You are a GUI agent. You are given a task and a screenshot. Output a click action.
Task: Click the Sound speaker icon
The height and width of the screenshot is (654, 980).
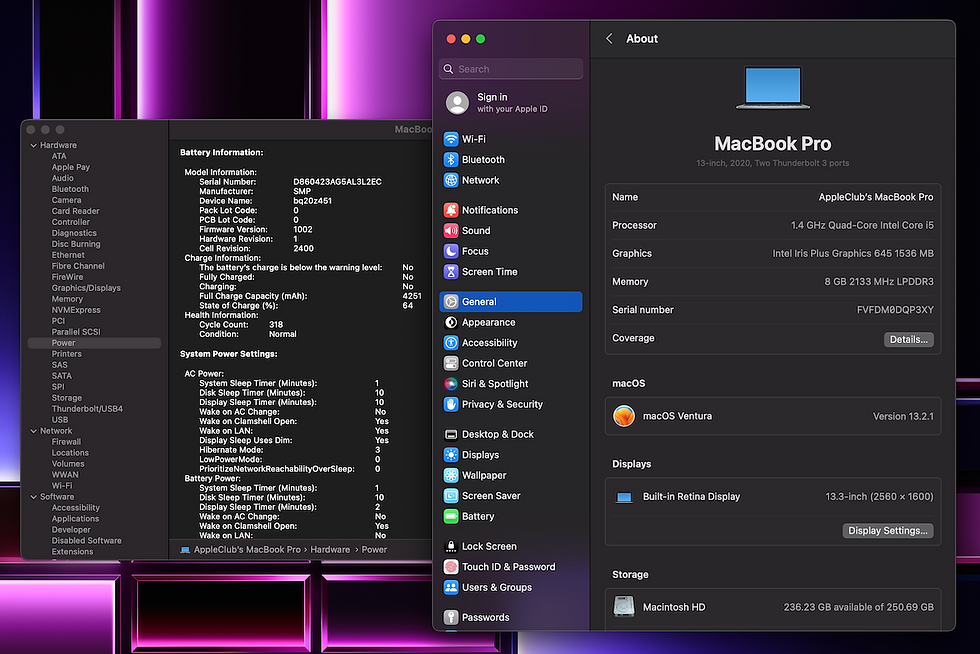[x=451, y=231]
